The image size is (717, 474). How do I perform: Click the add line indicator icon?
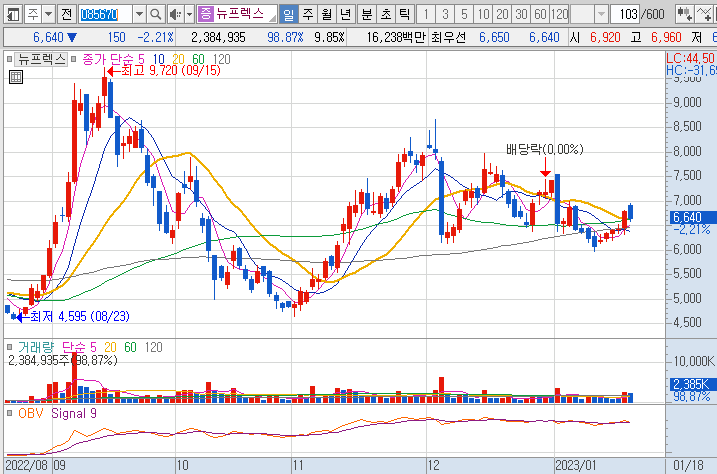coord(705,15)
